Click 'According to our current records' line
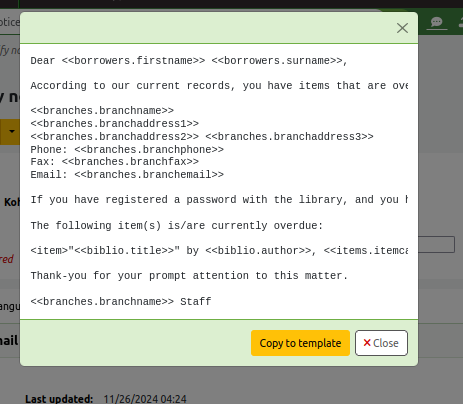The width and height of the screenshot is (463, 404). click(219, 86)
